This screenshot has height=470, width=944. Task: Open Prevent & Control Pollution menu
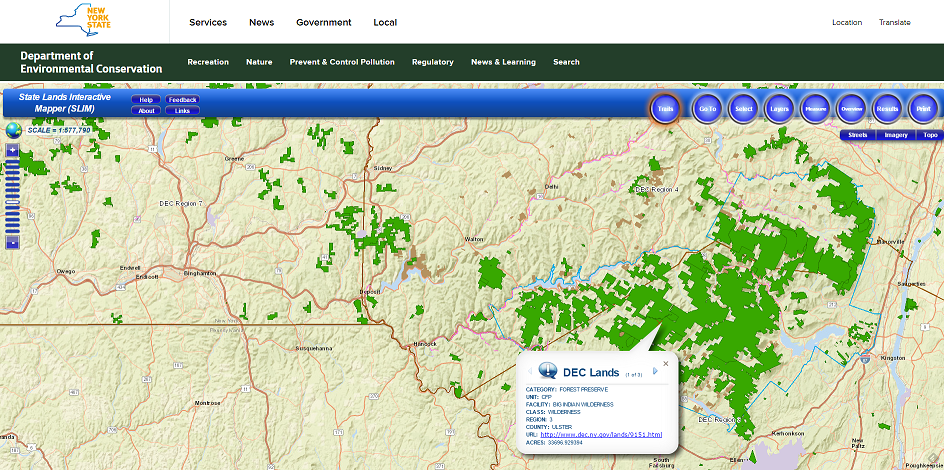click(343, 62)
